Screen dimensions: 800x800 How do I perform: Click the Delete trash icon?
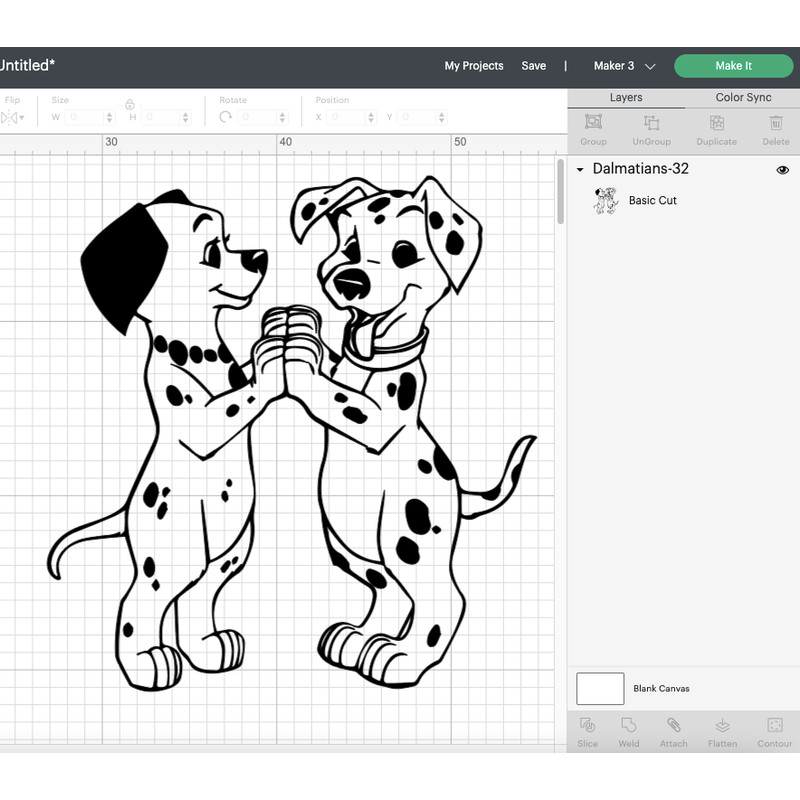pyautogui.click(x=776, y=128)
